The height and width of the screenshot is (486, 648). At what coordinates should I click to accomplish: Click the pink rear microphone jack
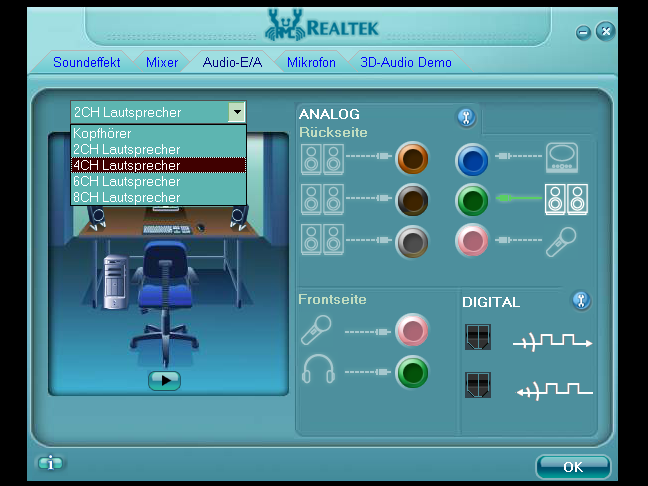pos(472,240)
